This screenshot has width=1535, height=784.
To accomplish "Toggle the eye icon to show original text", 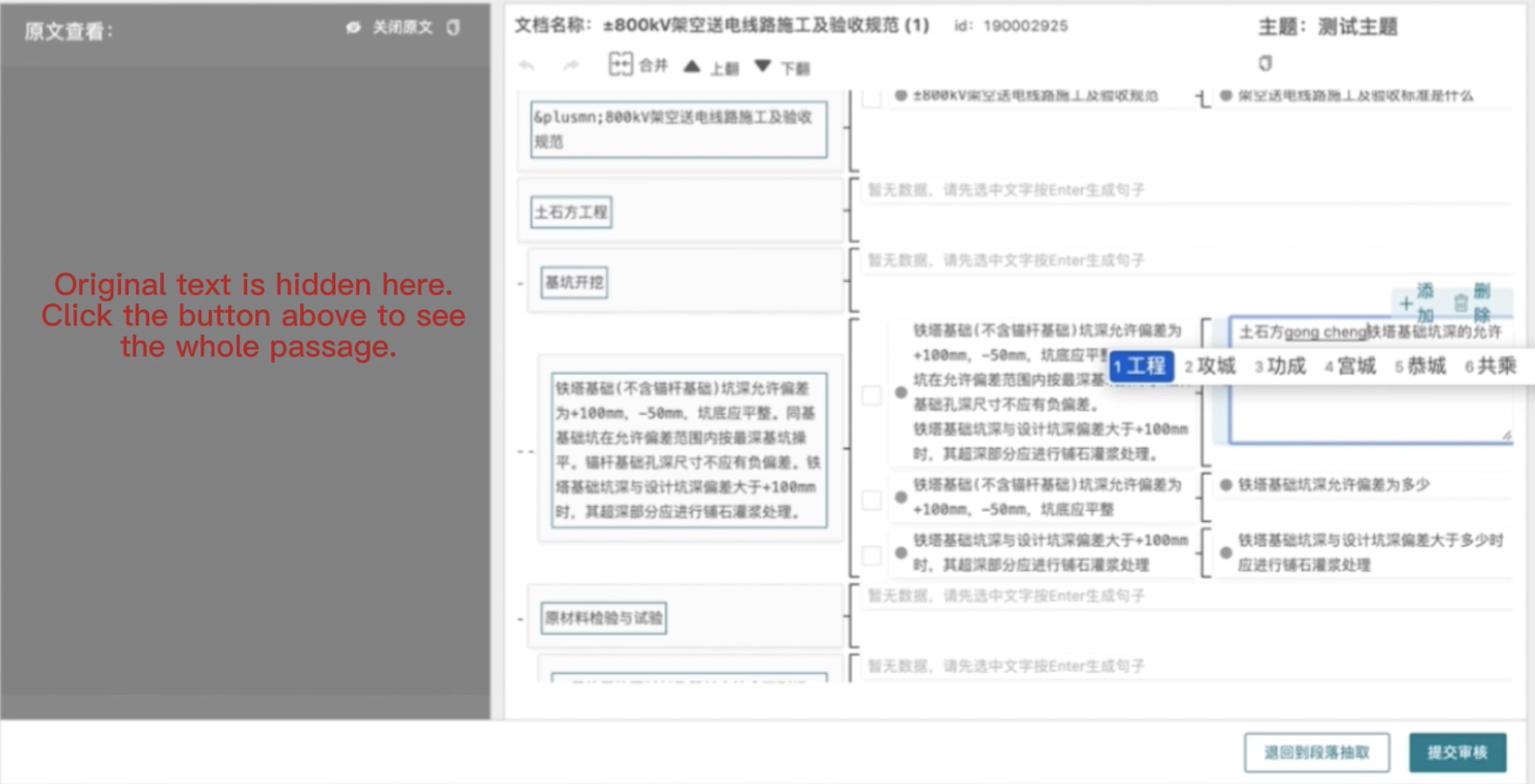I will [352, 28].
